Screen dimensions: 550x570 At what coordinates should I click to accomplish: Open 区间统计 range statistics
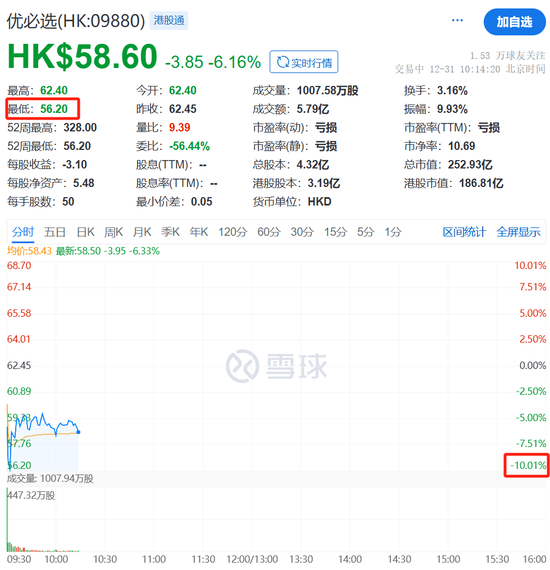464,232
